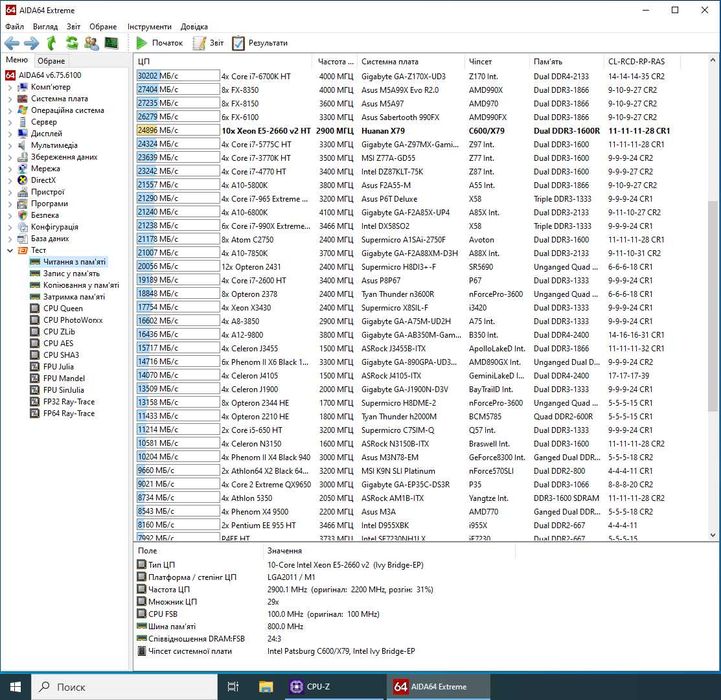Click the green monitor graph toolbar icon

[111, 43]
